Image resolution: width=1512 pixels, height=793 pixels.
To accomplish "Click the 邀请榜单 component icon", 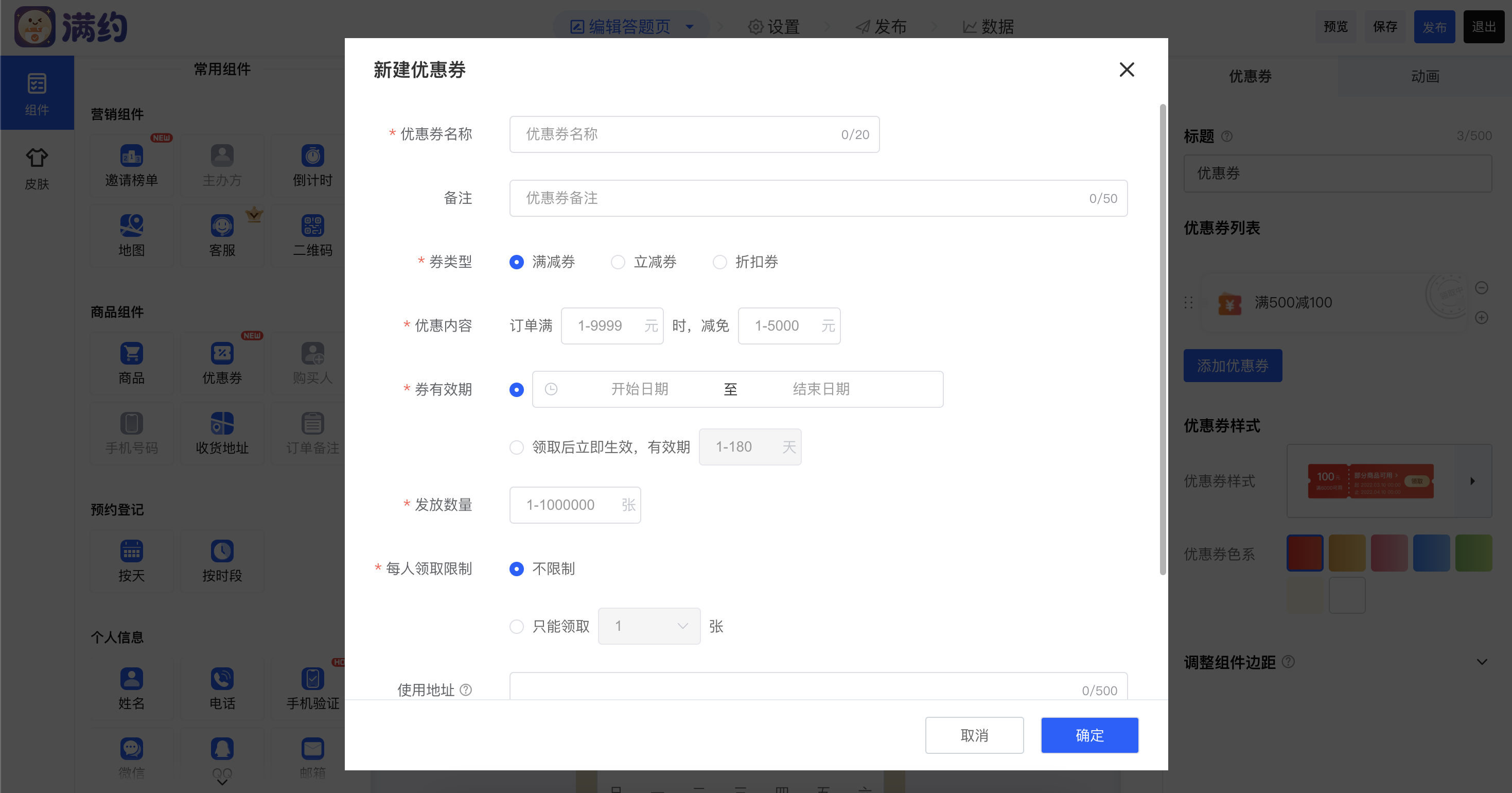I will [131, 156].
